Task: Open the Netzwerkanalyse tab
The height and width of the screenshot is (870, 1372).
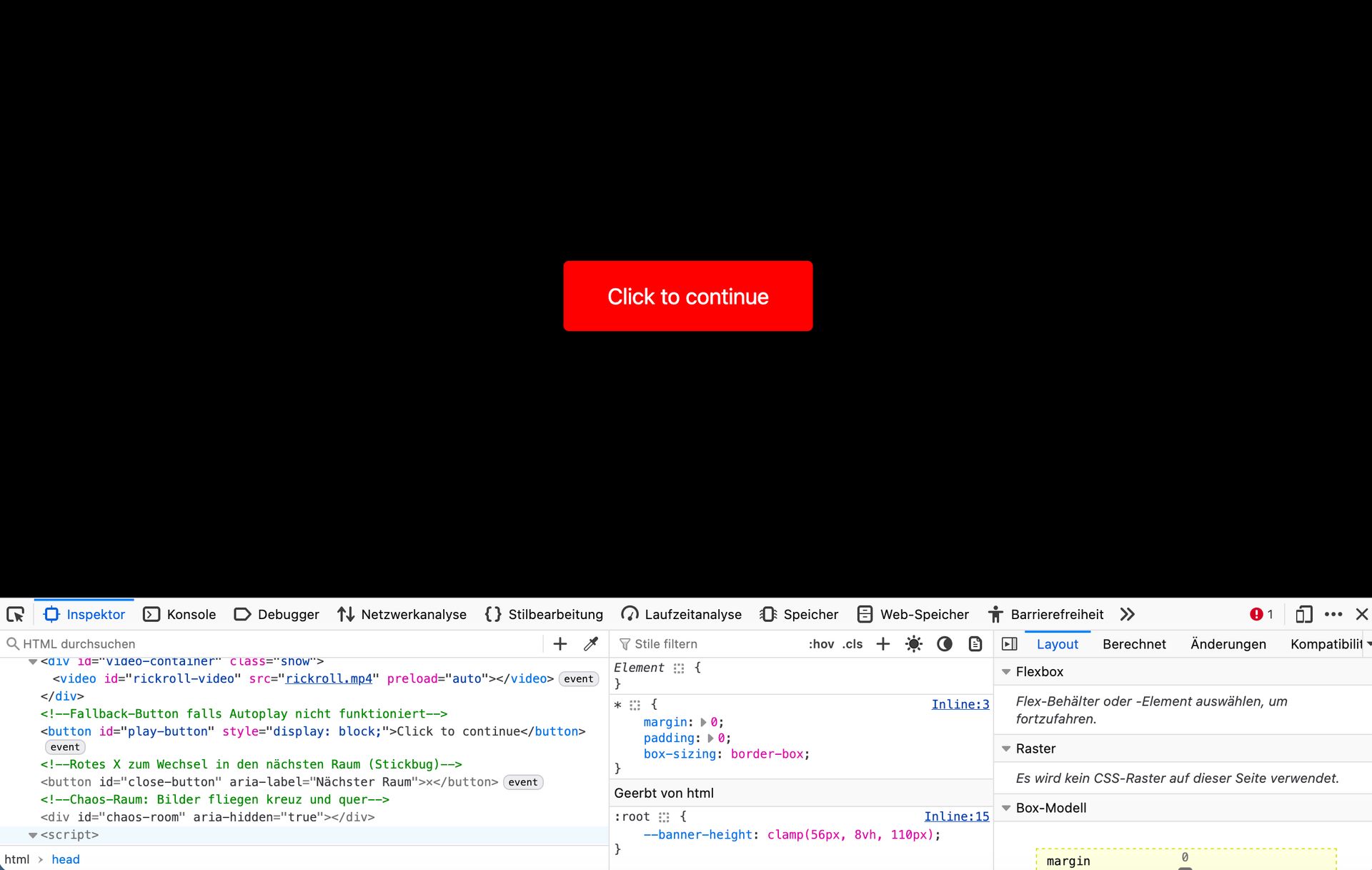Action: pyautogui.click(x=402, y=615)
